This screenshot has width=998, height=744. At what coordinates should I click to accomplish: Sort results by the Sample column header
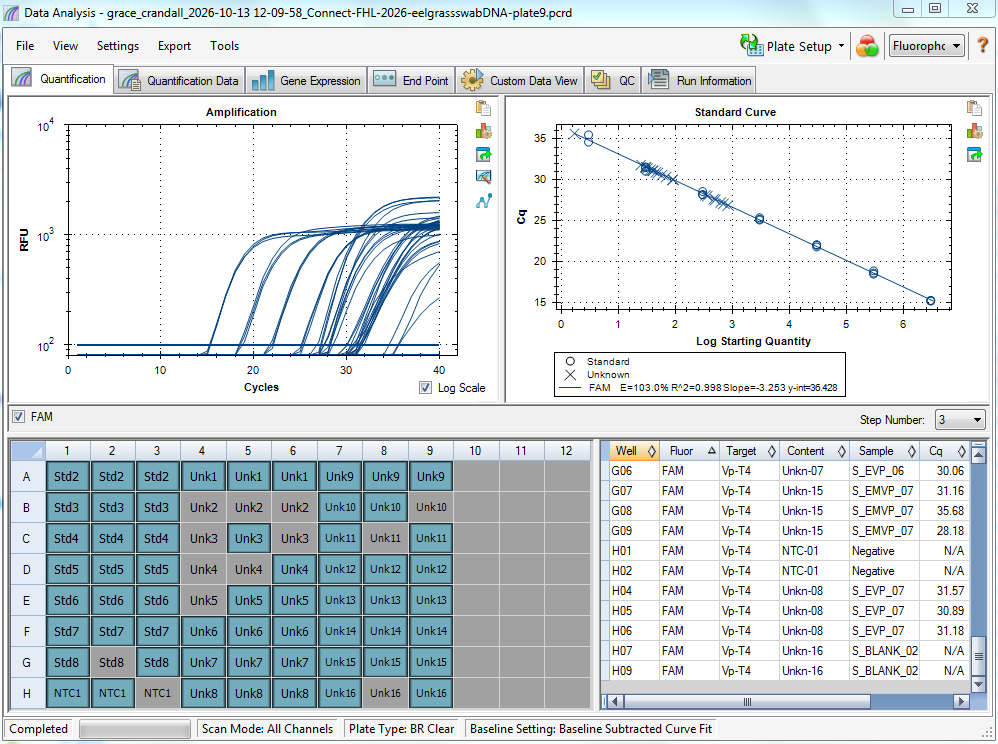point(885,451)
